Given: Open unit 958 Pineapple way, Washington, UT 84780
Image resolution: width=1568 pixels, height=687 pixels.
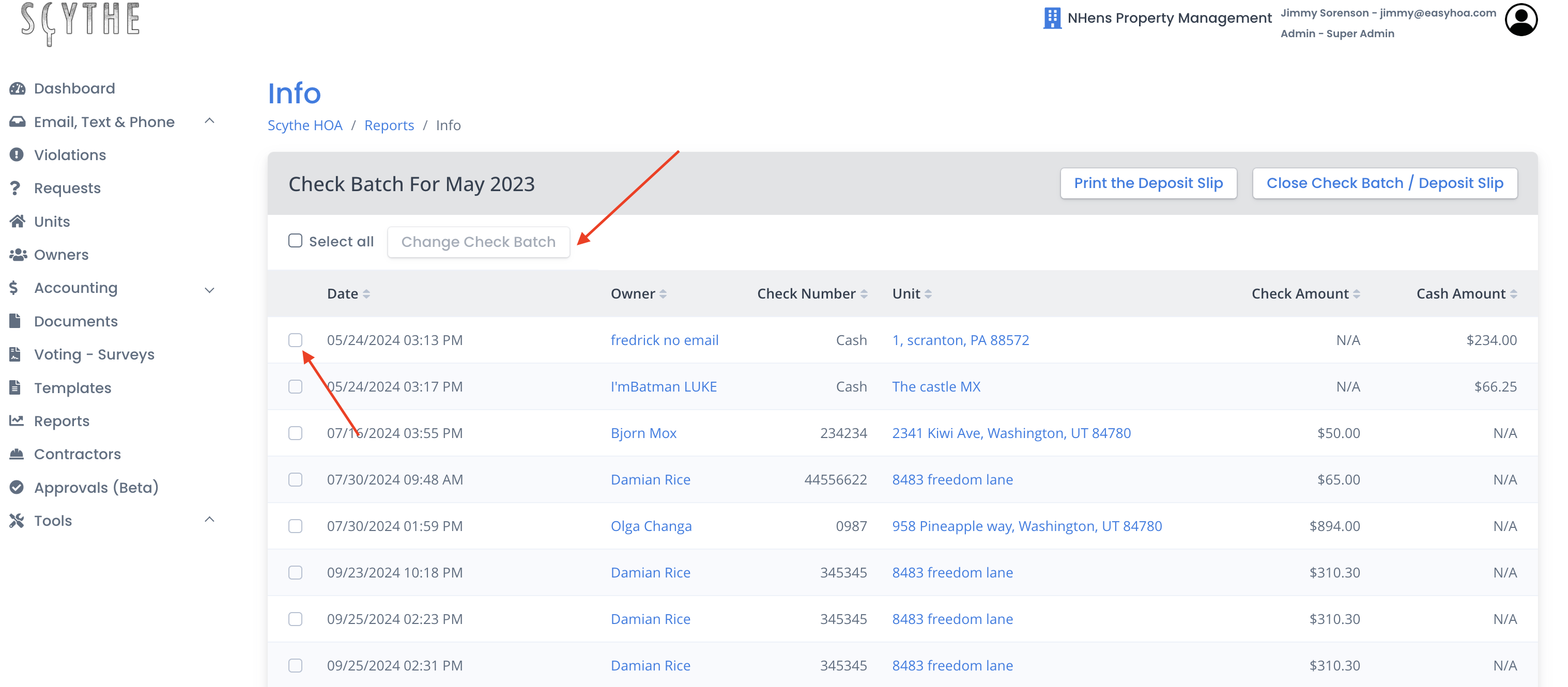Looking at the screenshot, I should pyautogui.click(x=1027, y=526).
